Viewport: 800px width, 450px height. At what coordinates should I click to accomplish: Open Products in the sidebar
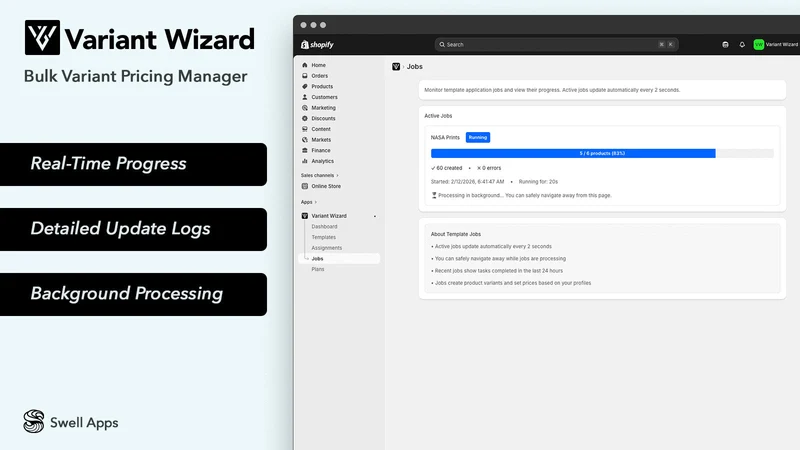tap(322, 87)
